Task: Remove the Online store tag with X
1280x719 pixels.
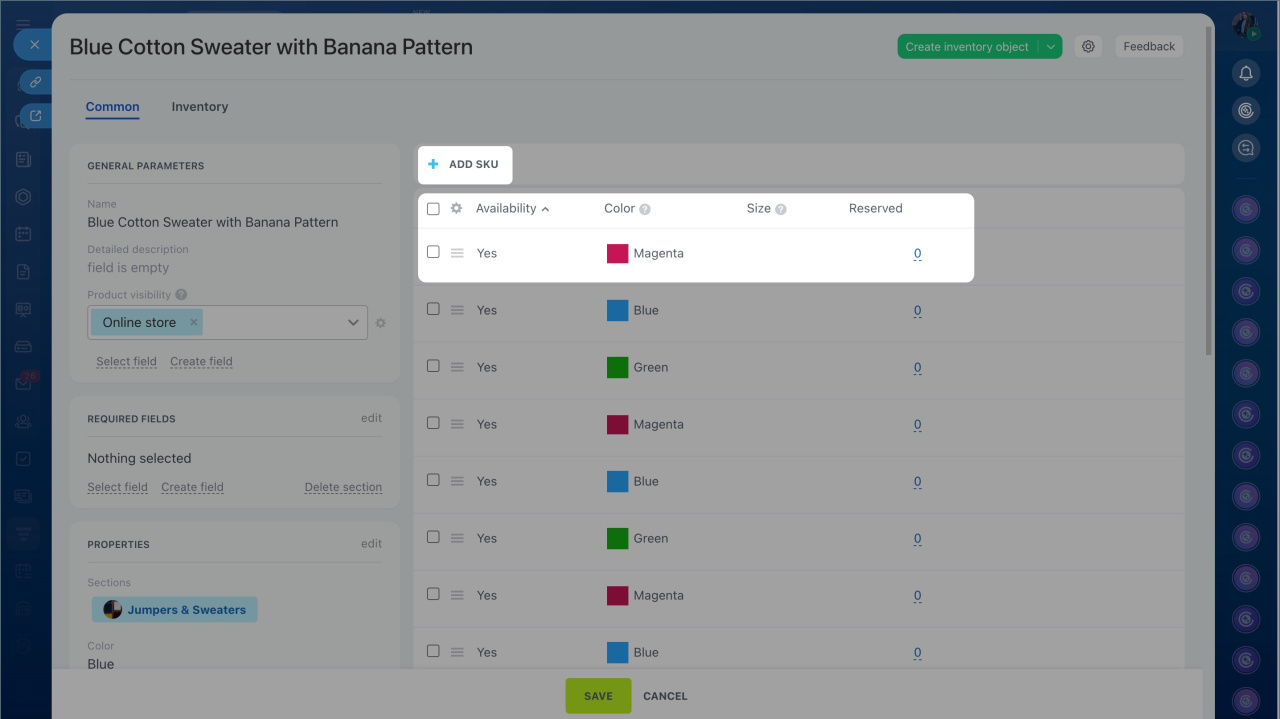Action: [194, 322]
